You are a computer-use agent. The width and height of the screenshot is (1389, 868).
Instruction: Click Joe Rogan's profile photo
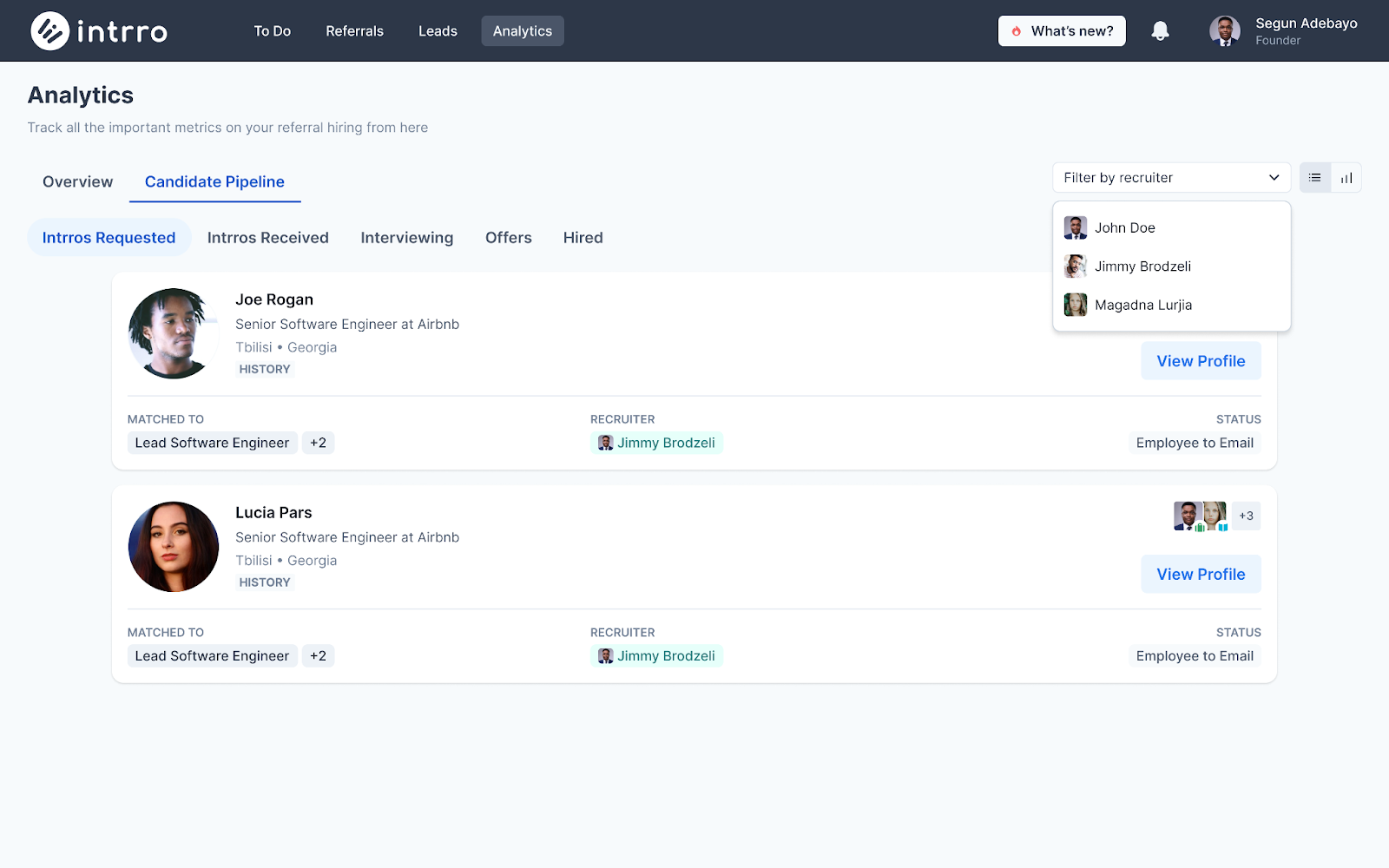tap(174, 333)
